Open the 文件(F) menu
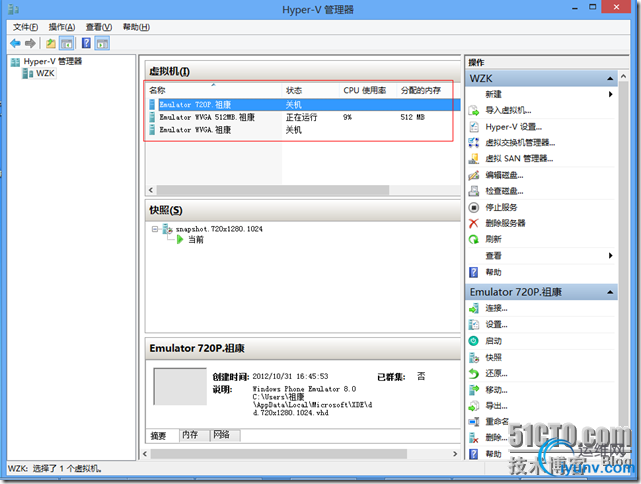Viewport: 641px width, 484px height. 25,27
